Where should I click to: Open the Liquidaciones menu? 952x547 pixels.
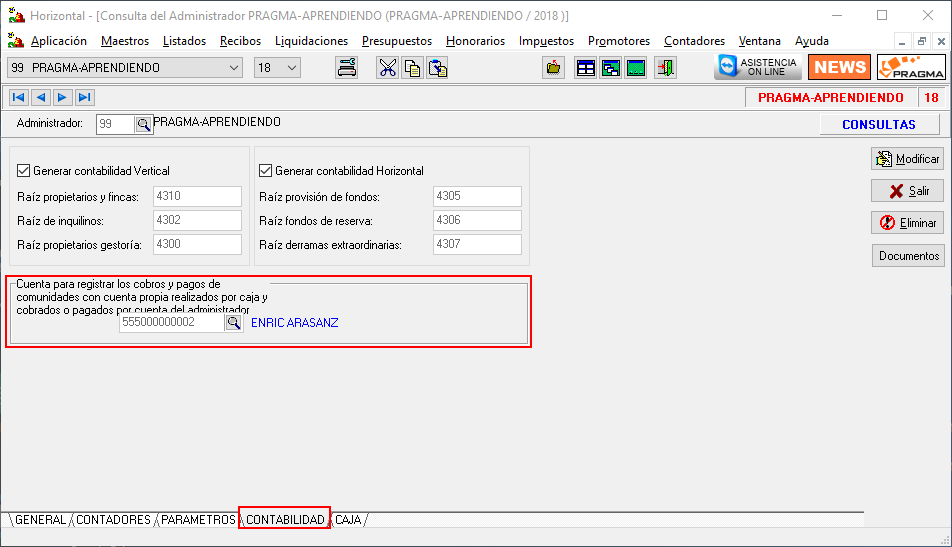311,41
